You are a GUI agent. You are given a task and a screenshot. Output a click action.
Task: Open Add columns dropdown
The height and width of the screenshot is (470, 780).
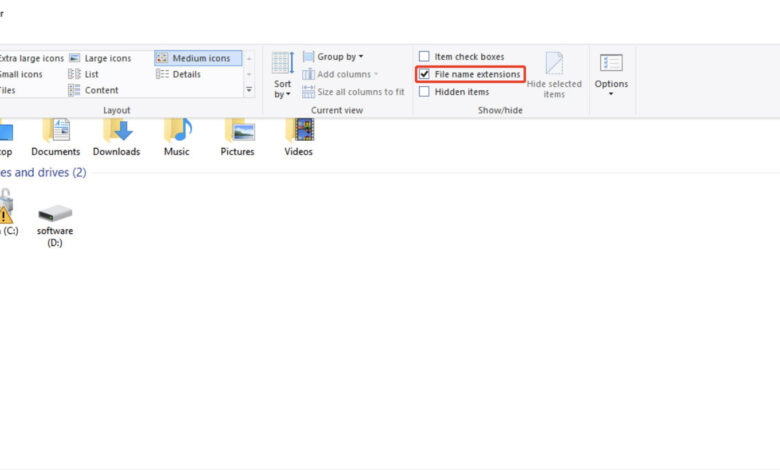coord(340,74)
